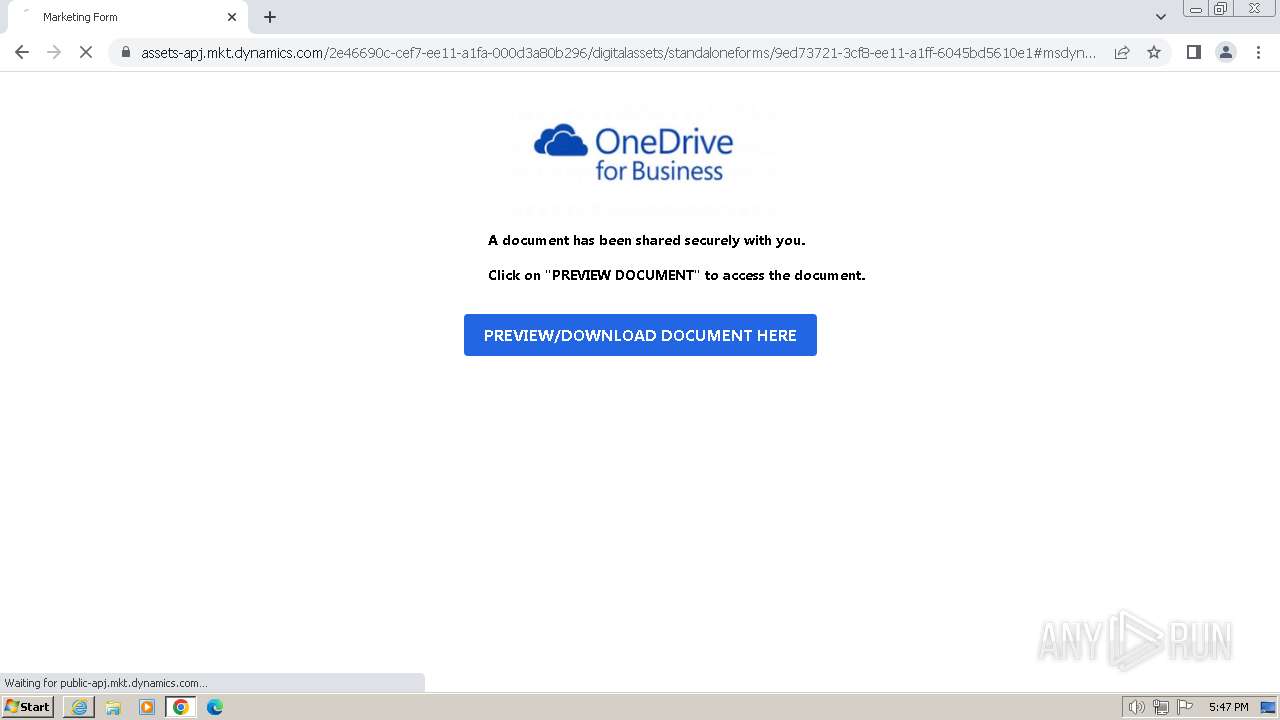Launch Internet Explorer from taskbar
Viewport: 1280px width, 720px height.
click(79, 707)
